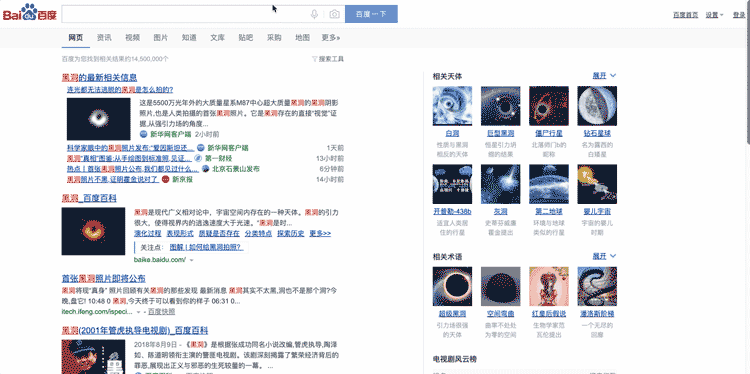Click the 百度百科 black hole thumbnail
The width and height of the screenshot is (750, 374).
[93, 231]
